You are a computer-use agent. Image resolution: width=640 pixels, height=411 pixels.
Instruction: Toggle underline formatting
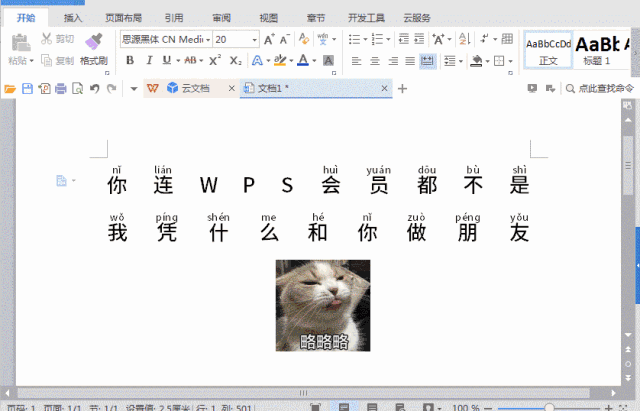(x=167, y=60)
